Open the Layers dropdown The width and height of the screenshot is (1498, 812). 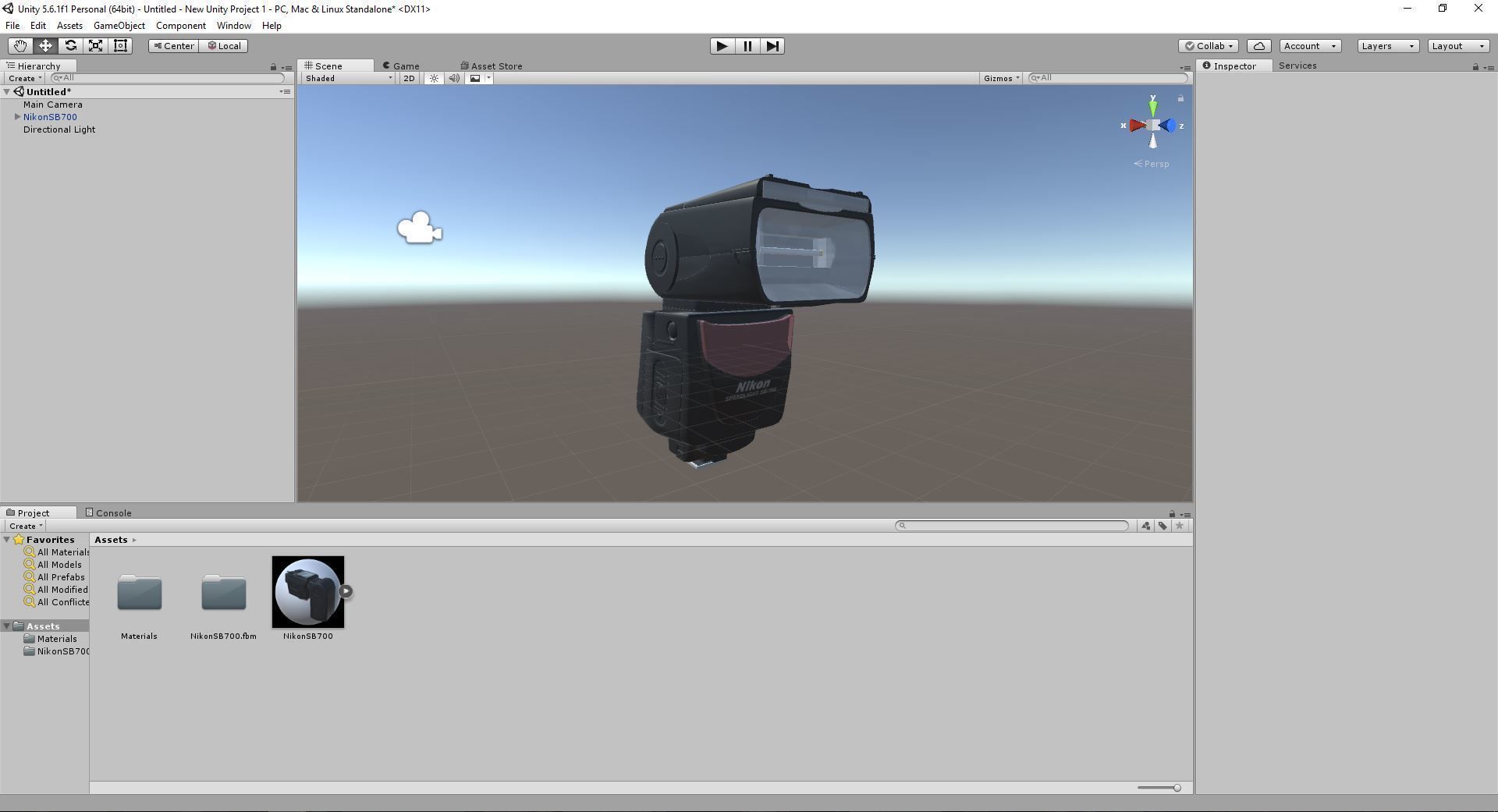pyautogui.click(x=1388, y=46)
